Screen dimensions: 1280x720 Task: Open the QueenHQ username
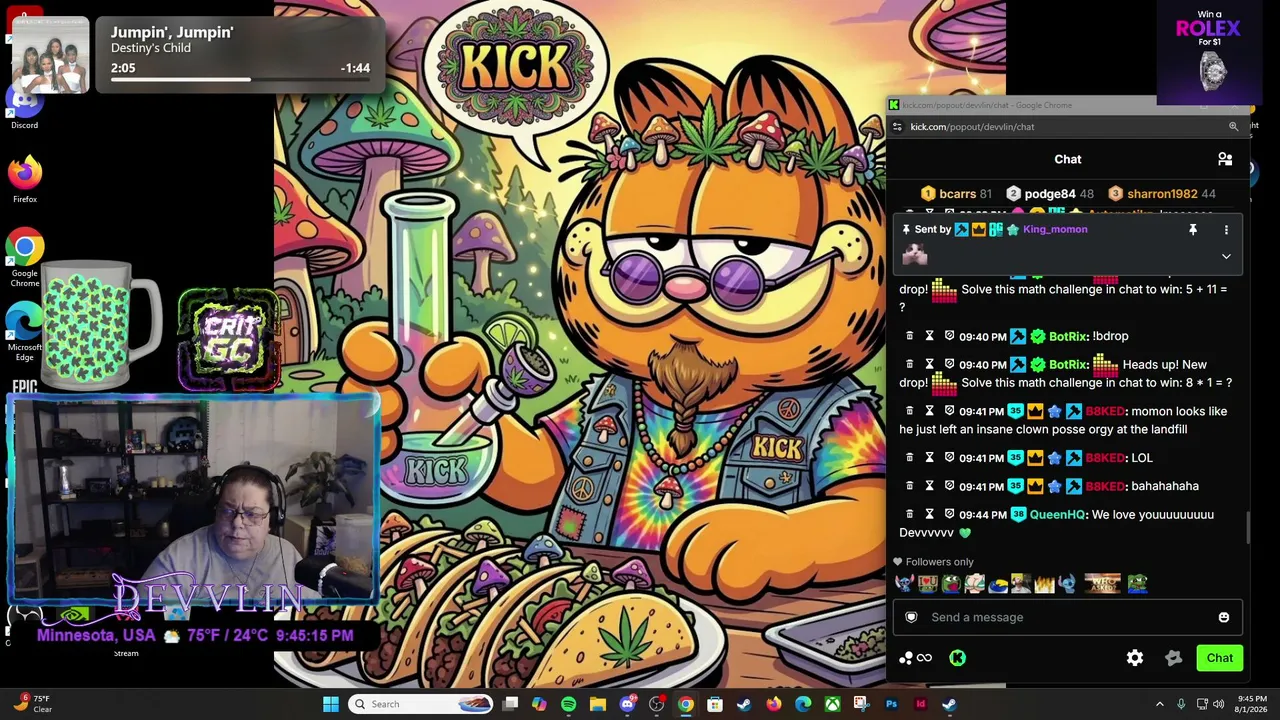tap(1057, 515)
